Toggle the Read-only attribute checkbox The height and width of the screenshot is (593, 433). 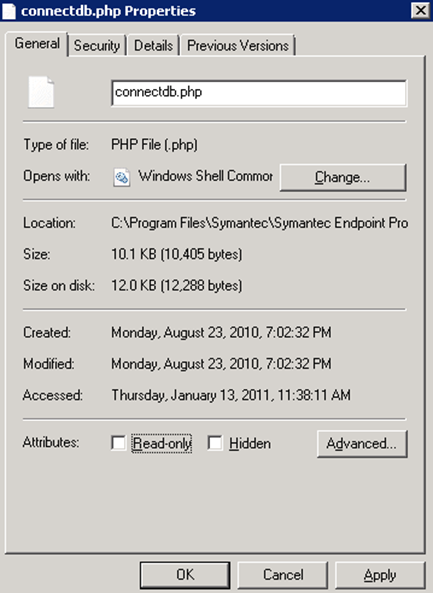point(118,443)
